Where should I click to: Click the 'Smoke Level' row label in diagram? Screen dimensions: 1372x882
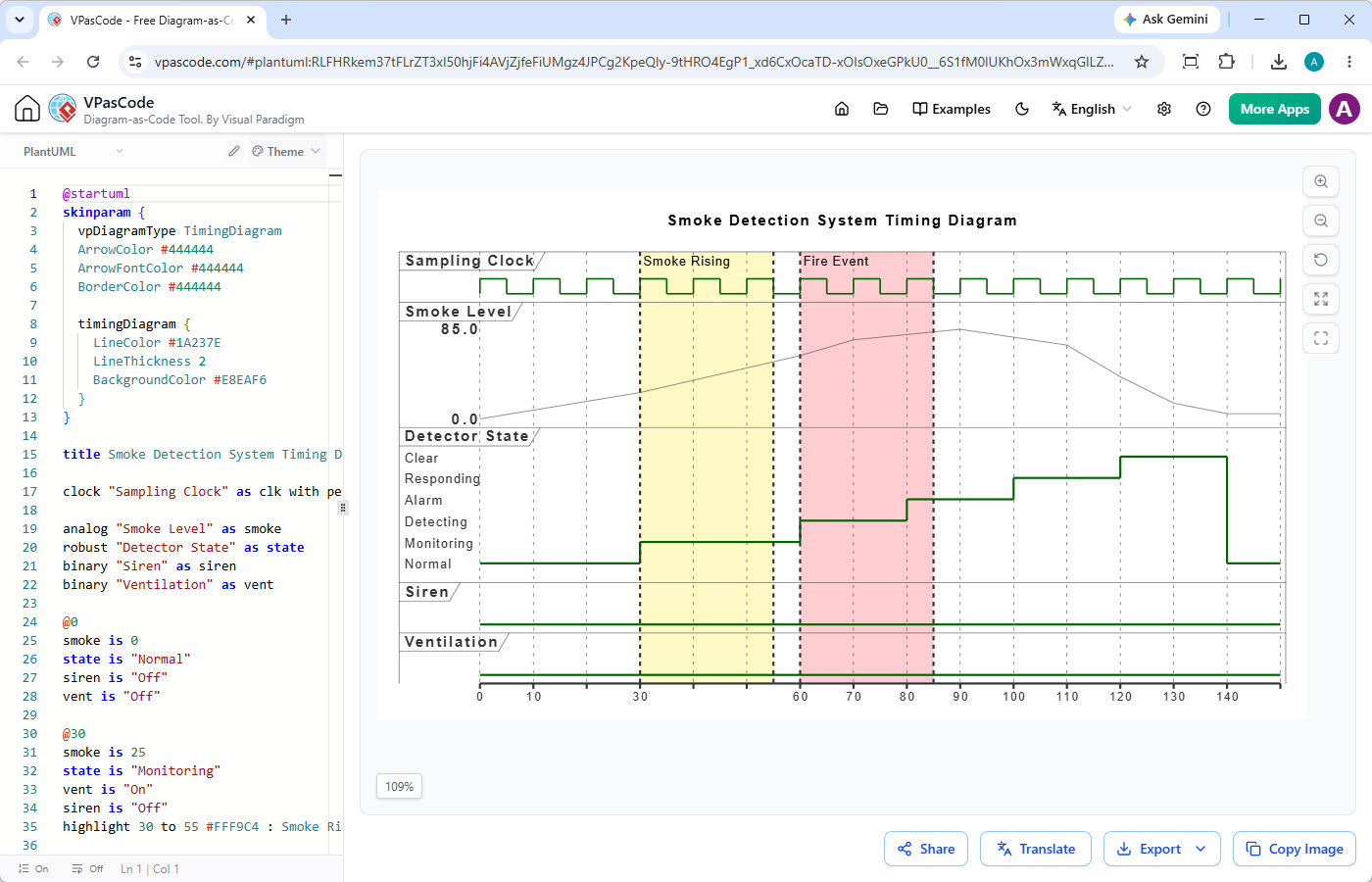click(x=458, y=312)
